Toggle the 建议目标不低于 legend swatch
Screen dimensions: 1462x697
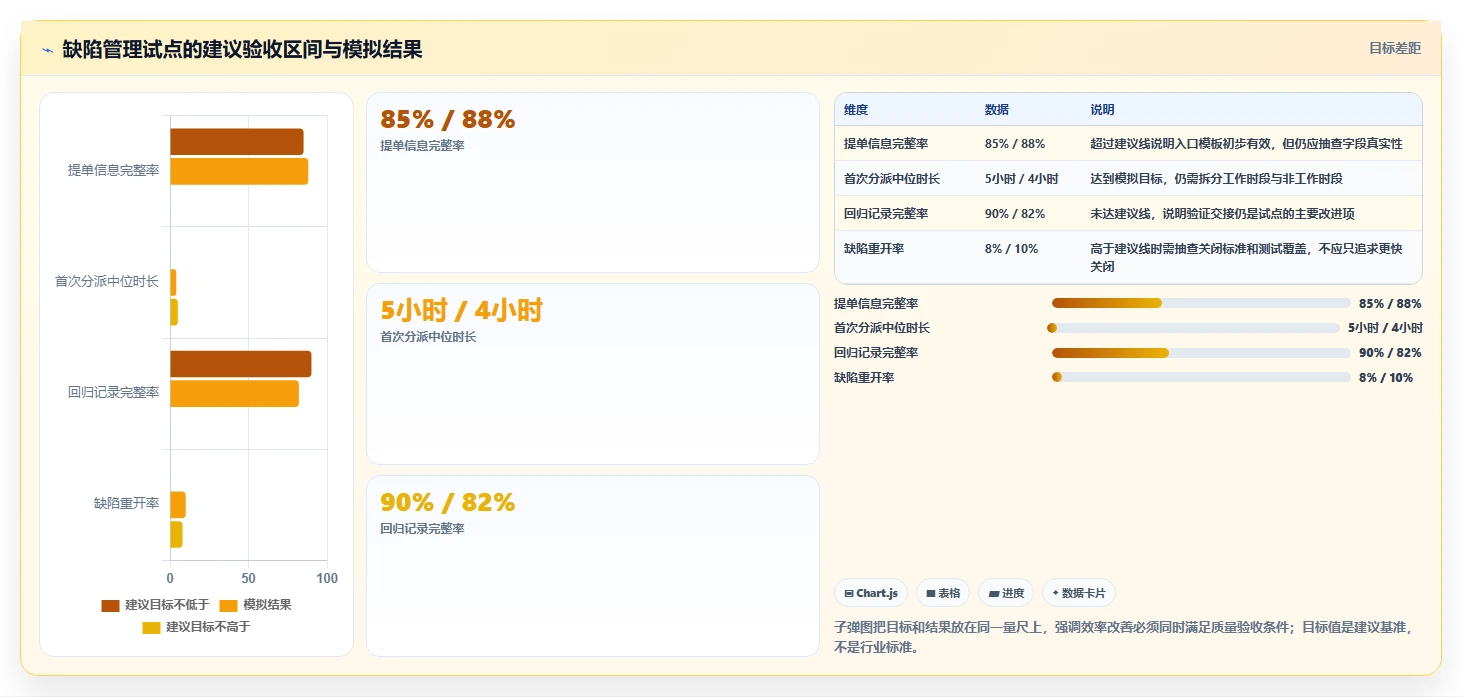(111, 605)
